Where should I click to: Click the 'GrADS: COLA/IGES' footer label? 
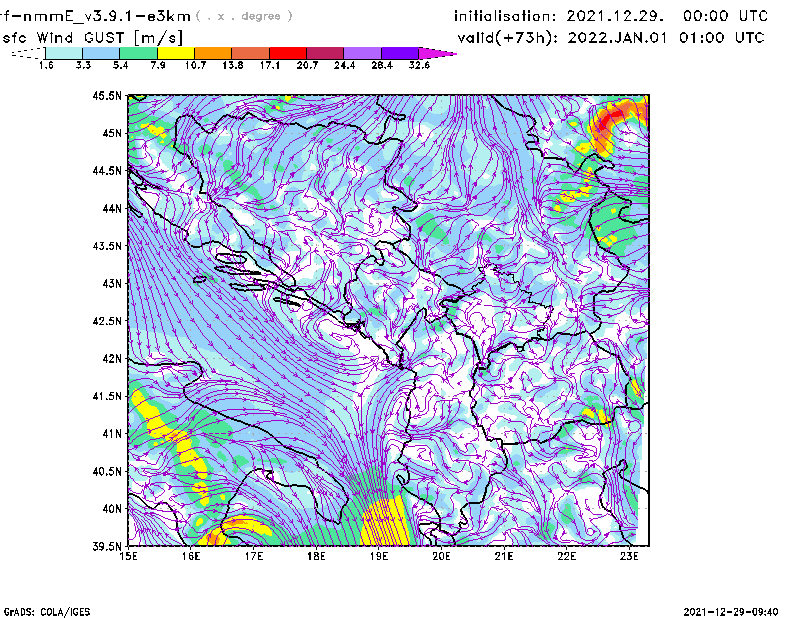[47, 612]
